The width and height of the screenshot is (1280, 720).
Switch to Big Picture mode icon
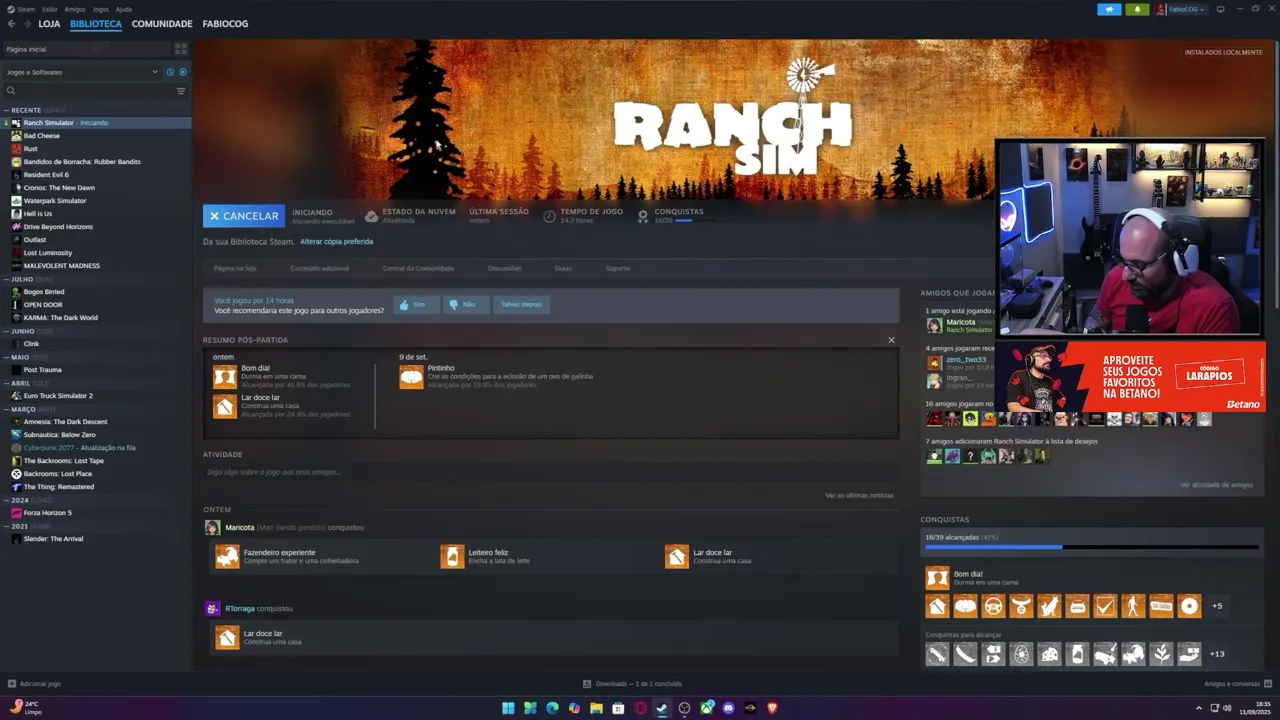tap(1220, 9)
